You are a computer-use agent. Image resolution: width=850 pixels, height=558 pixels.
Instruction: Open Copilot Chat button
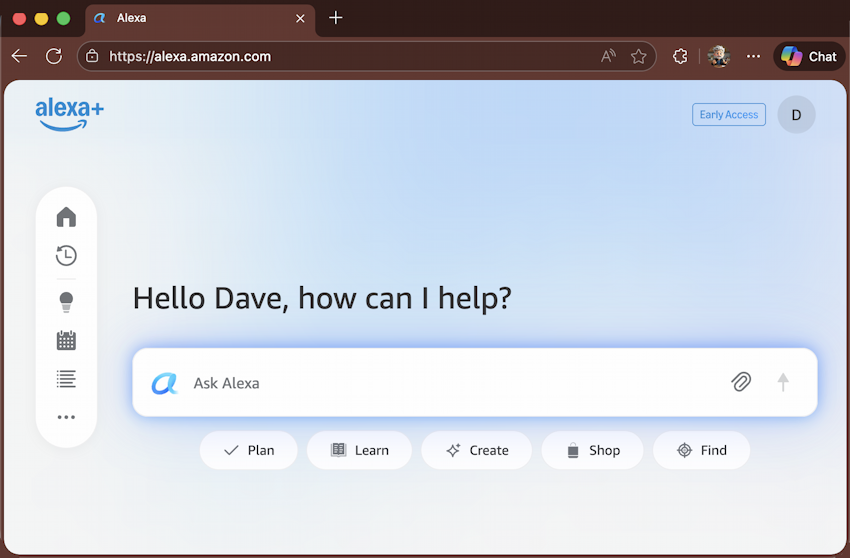tap(809, 56)
